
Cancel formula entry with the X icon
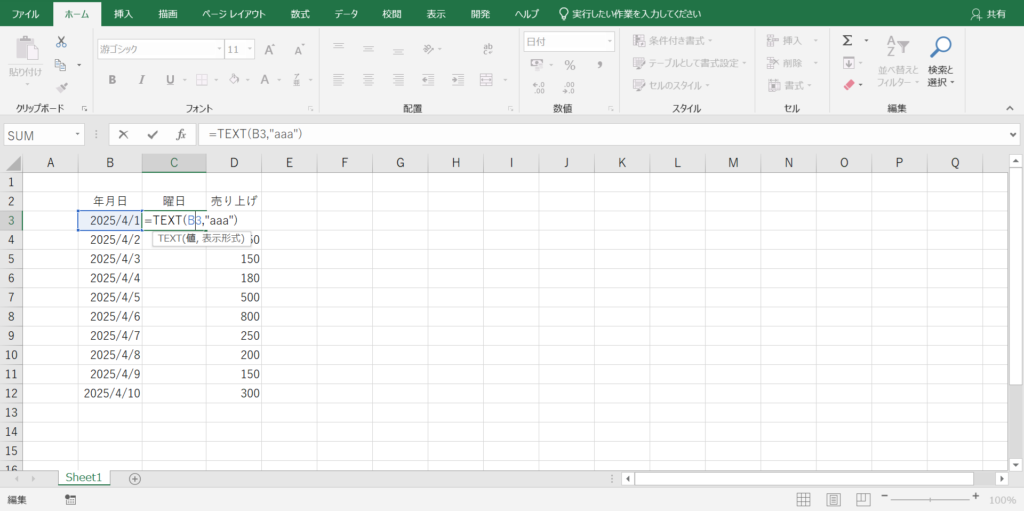point(123,134)
